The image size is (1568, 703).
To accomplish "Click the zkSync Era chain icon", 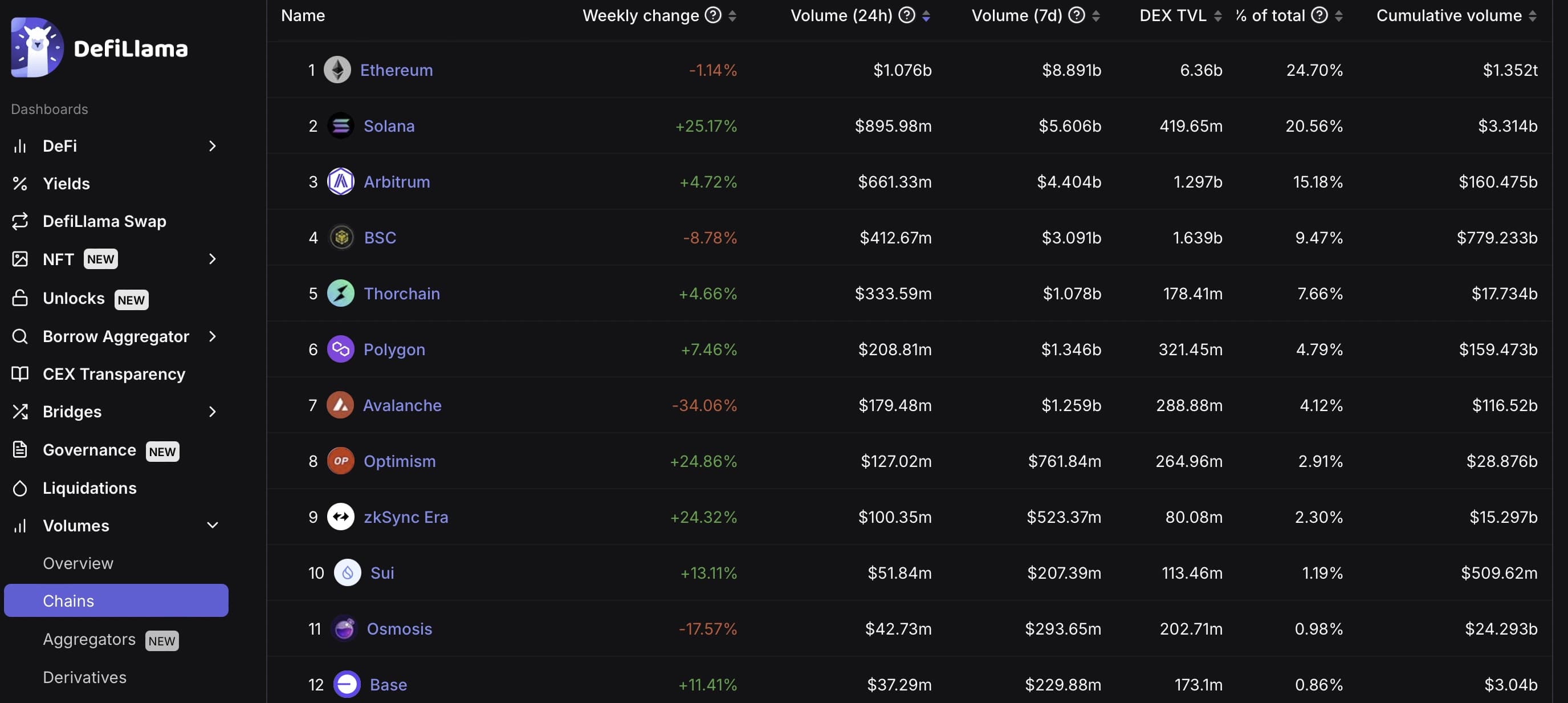I will tap(341, 517).
